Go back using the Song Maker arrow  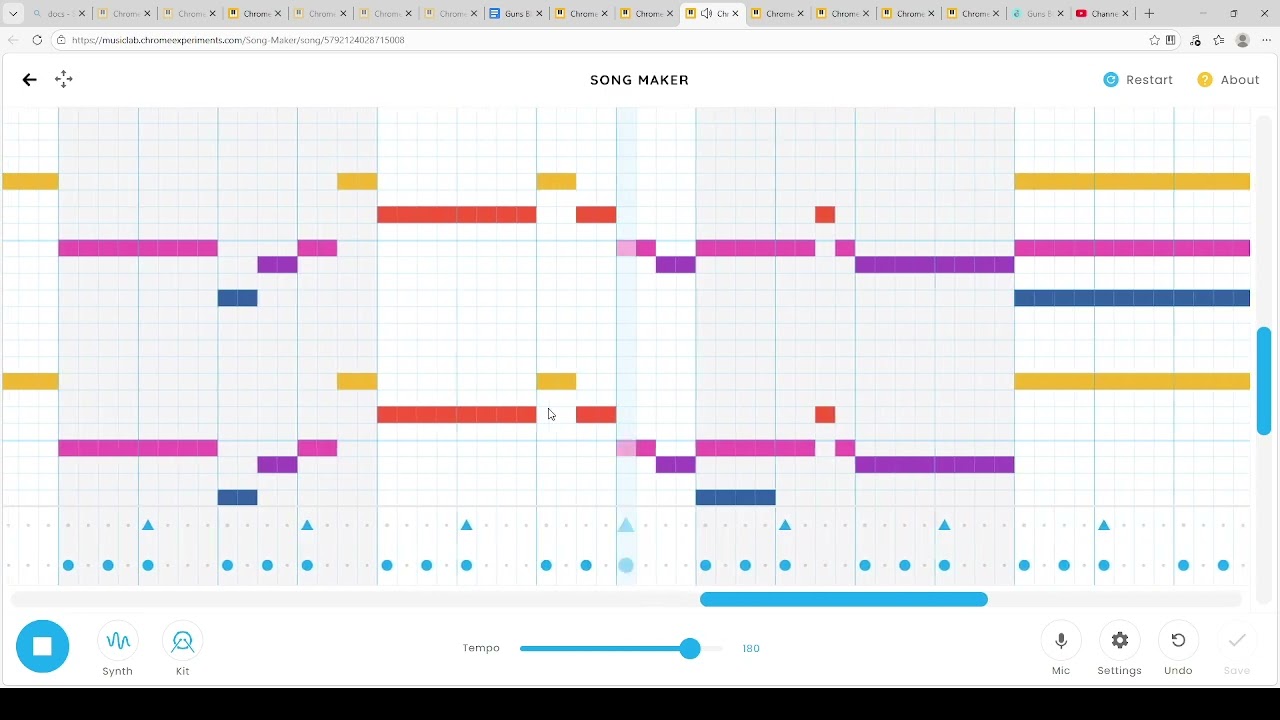click(x=29, y=79)
